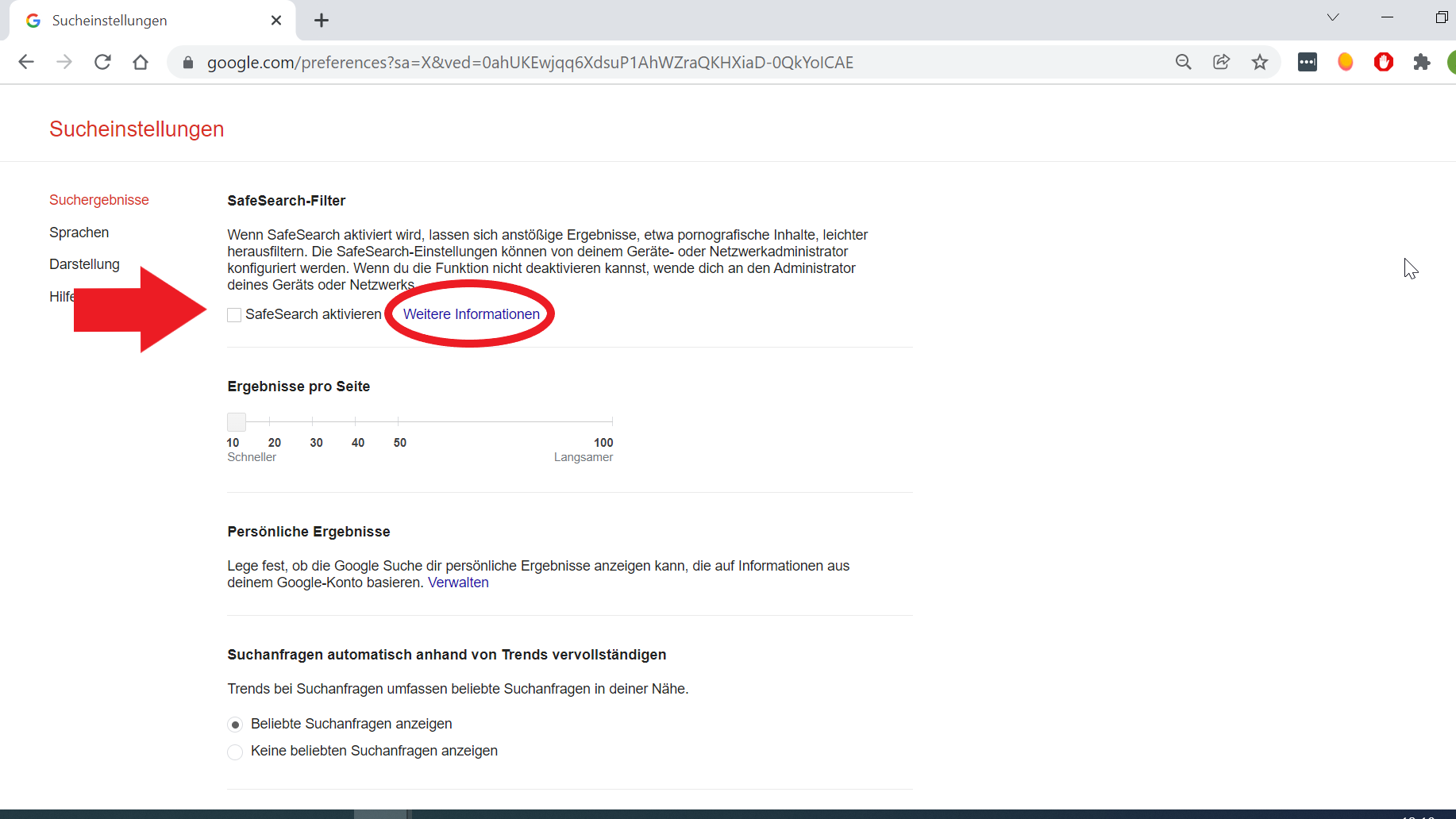
Task: Open a new browser tab
Action: pyautogui.click(x=322, y=21)
